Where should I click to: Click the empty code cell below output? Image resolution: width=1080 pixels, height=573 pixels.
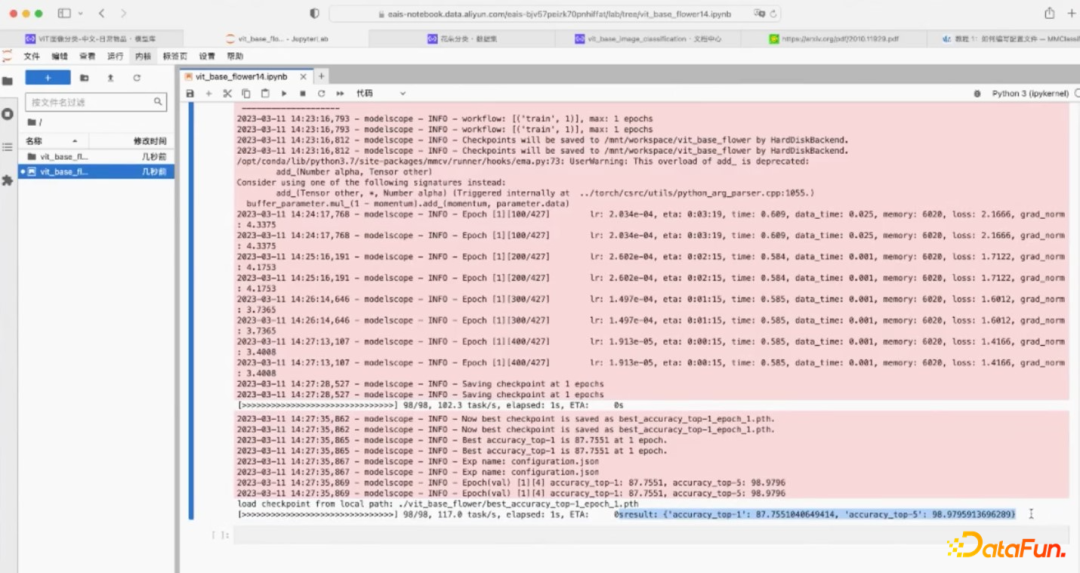[x=651, y=535]
